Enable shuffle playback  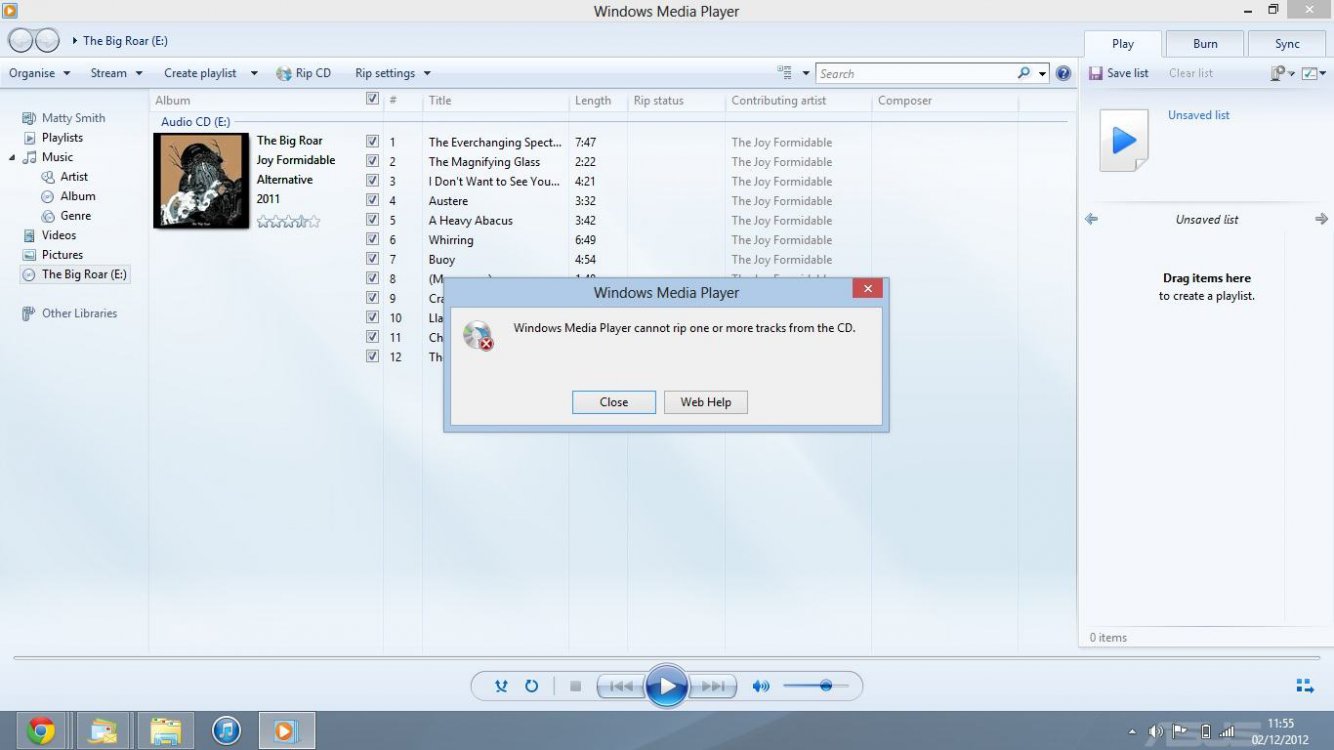502,686
